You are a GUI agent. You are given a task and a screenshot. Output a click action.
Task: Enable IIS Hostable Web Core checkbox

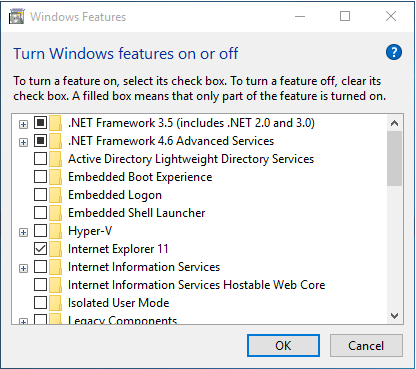tap(40, 284)
